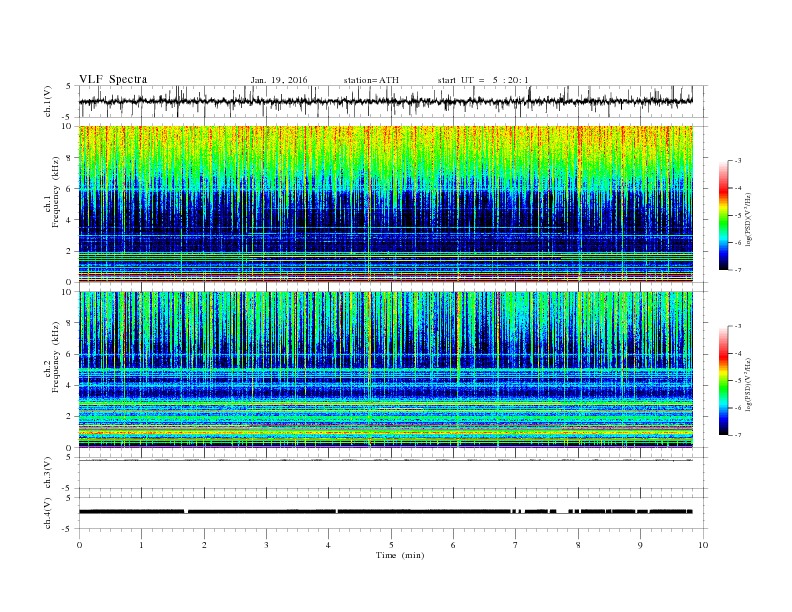Click the time axis tick label "0"
Viewport: 792px width, 612px height.
(x=79, y=545)
